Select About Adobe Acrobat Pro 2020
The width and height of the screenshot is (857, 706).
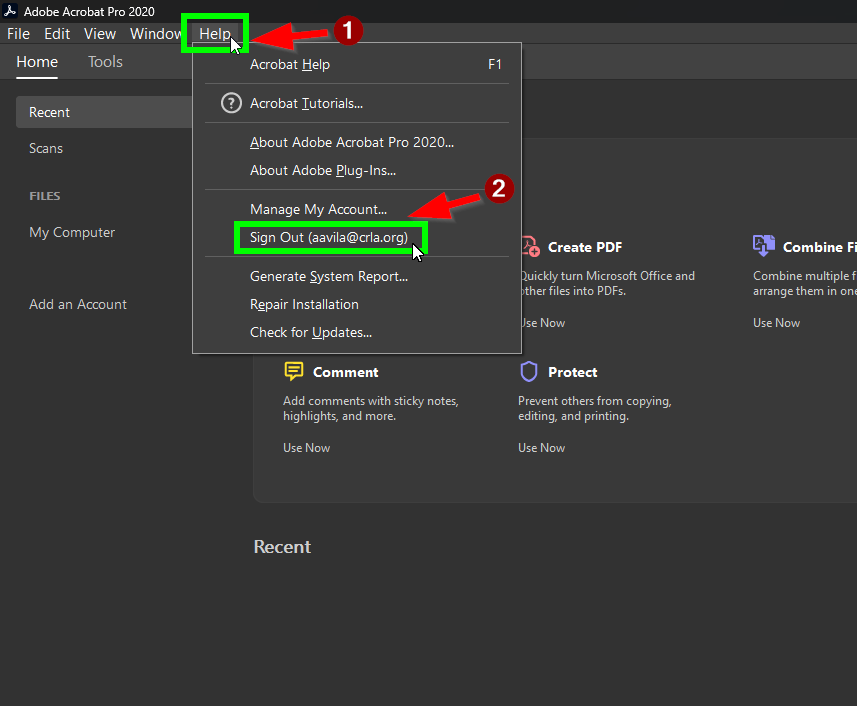pos(357,143)
